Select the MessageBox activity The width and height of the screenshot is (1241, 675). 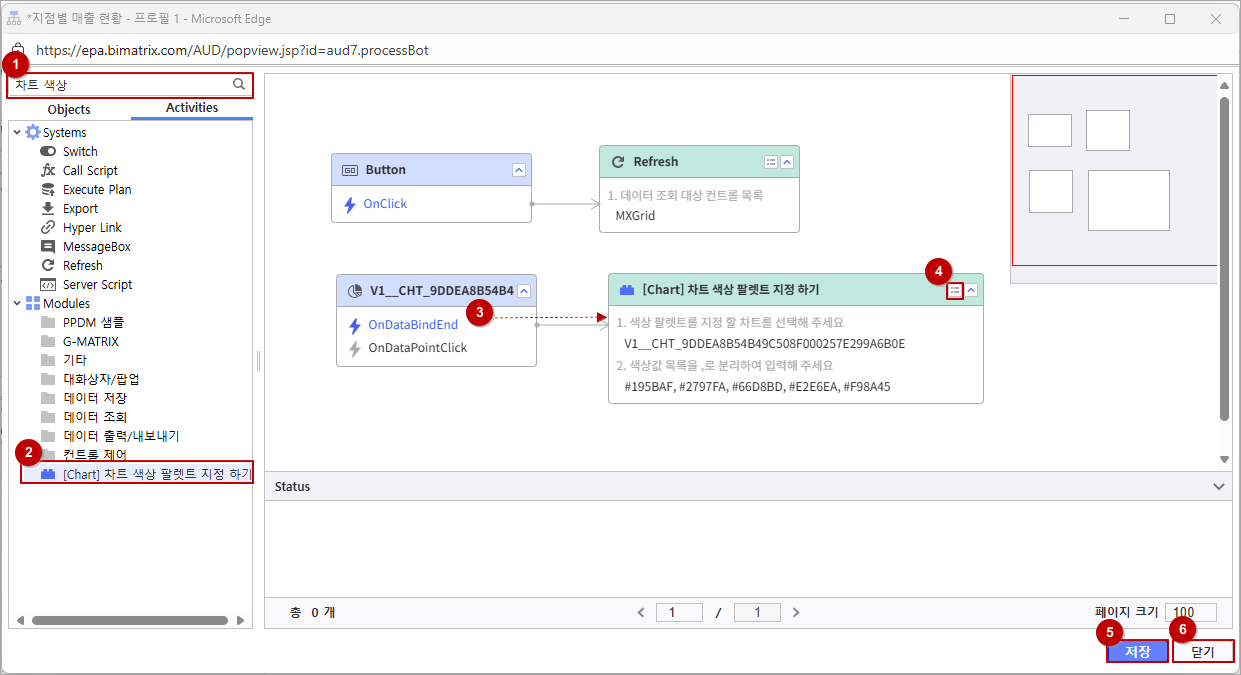coord(96,246)
